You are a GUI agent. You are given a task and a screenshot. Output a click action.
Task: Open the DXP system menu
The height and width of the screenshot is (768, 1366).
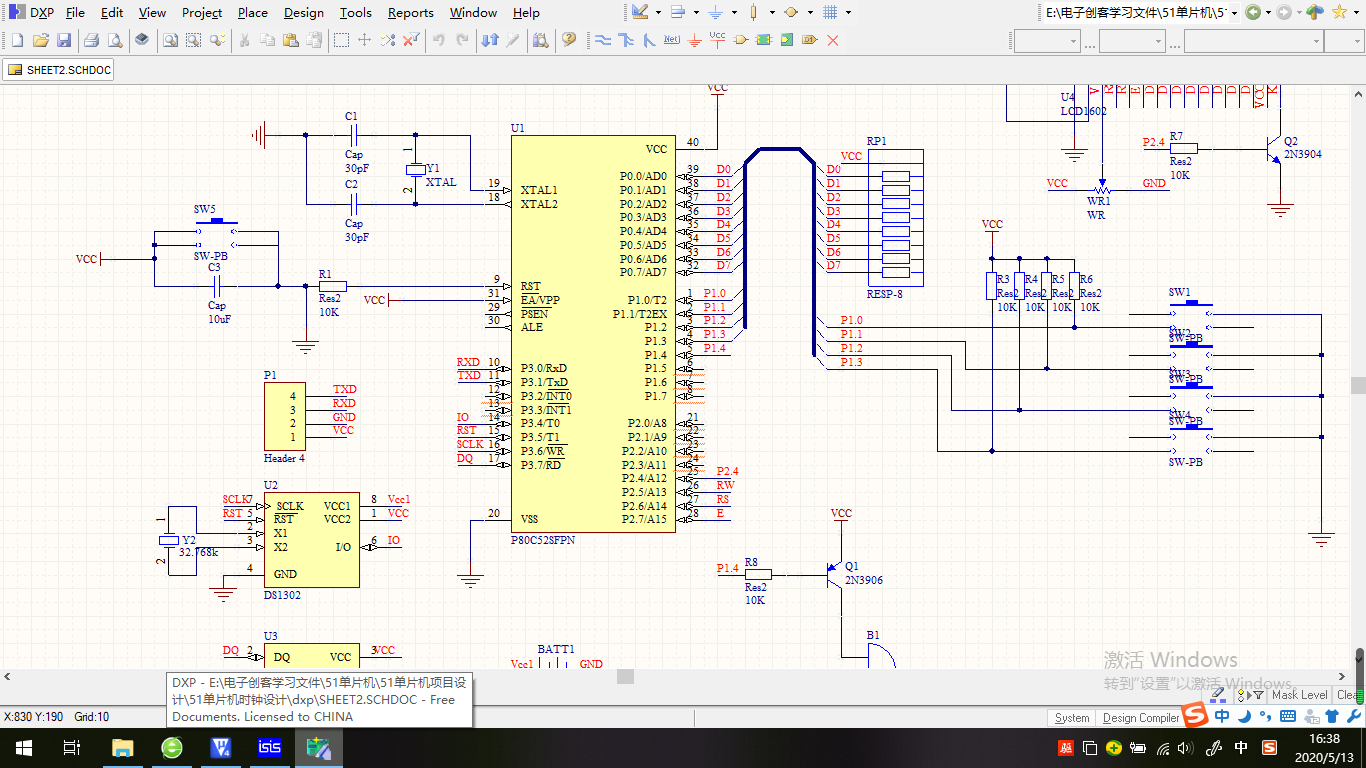tap(32, 13)
